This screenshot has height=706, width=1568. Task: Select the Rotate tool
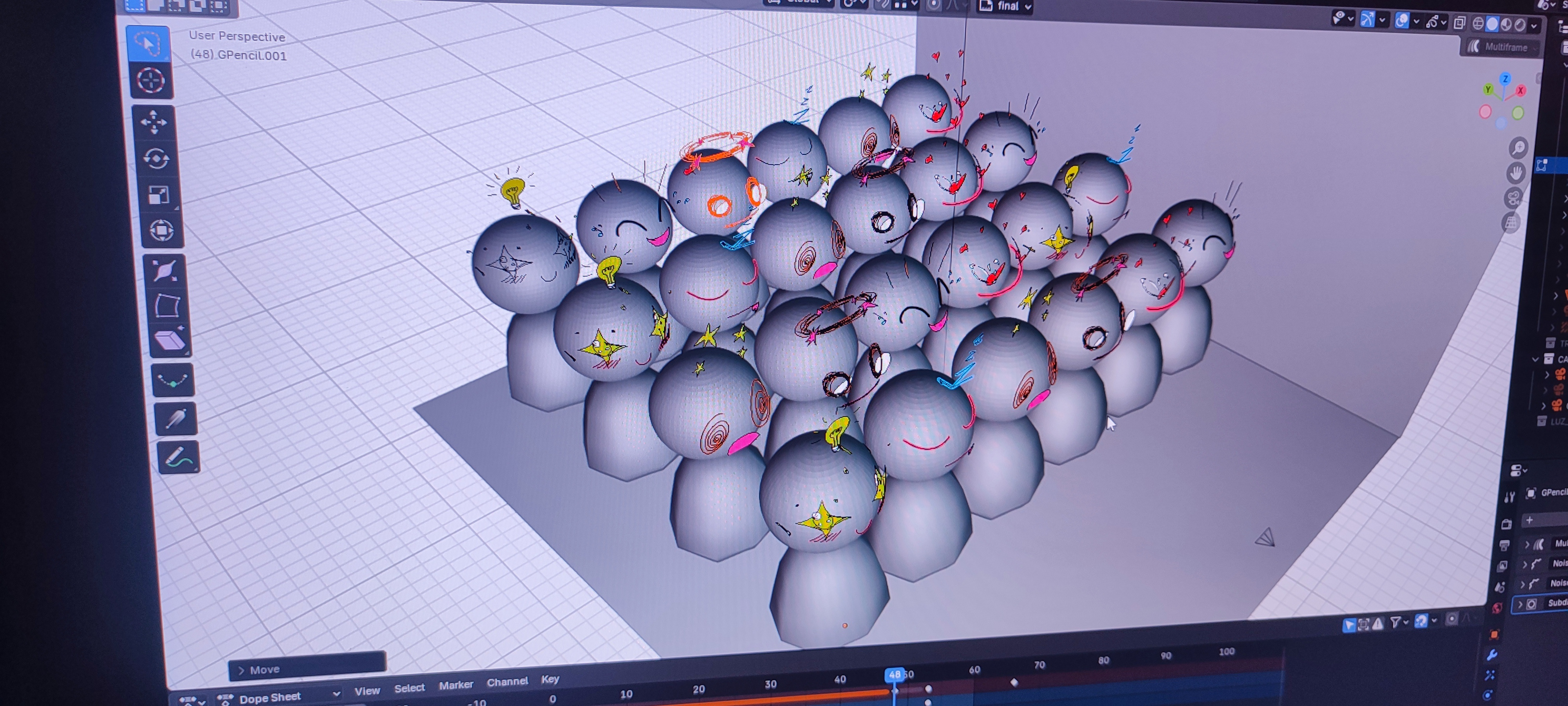[156, 159]
